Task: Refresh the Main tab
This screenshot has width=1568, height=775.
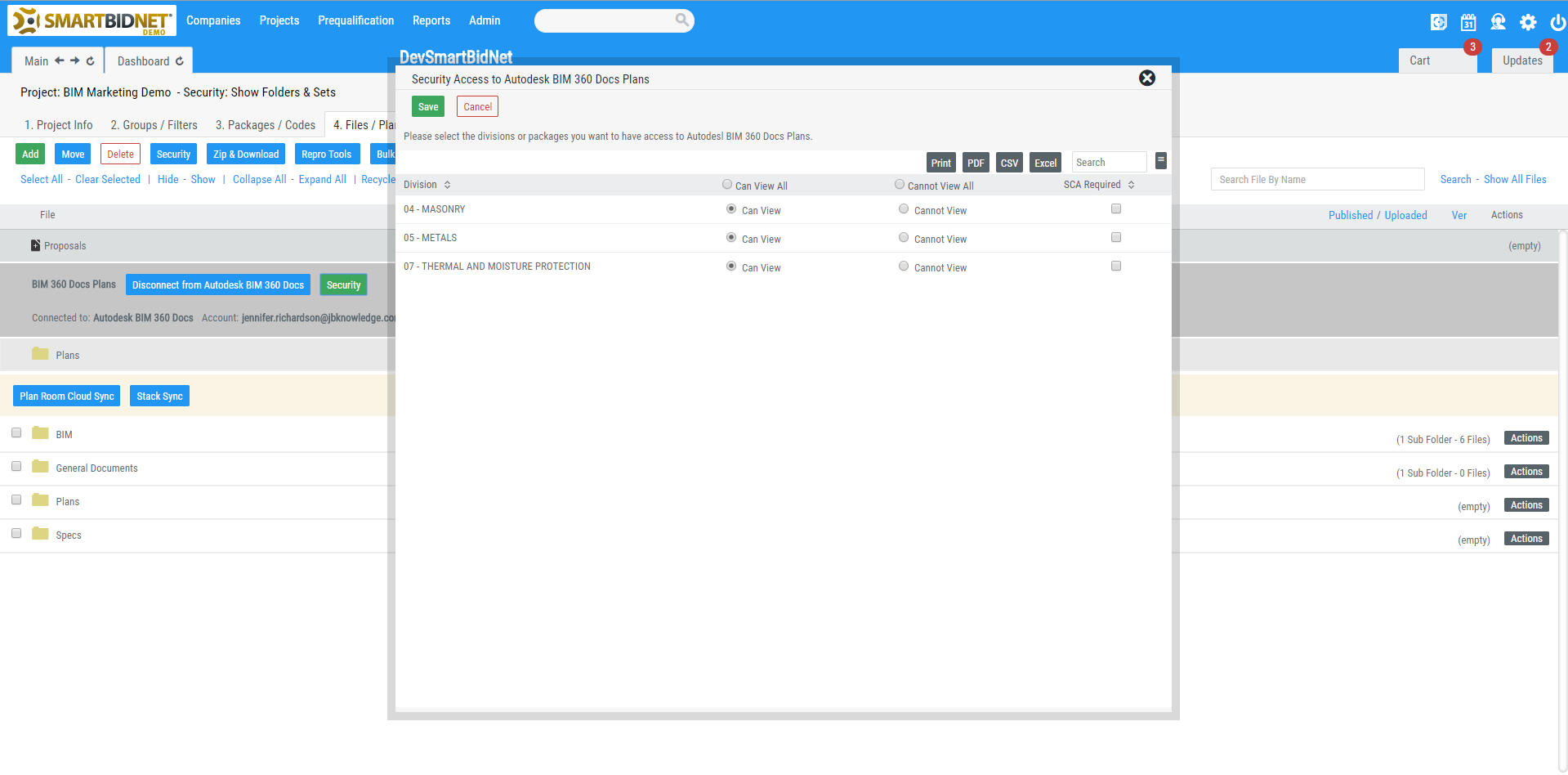Action: click(x=91, y=60)
